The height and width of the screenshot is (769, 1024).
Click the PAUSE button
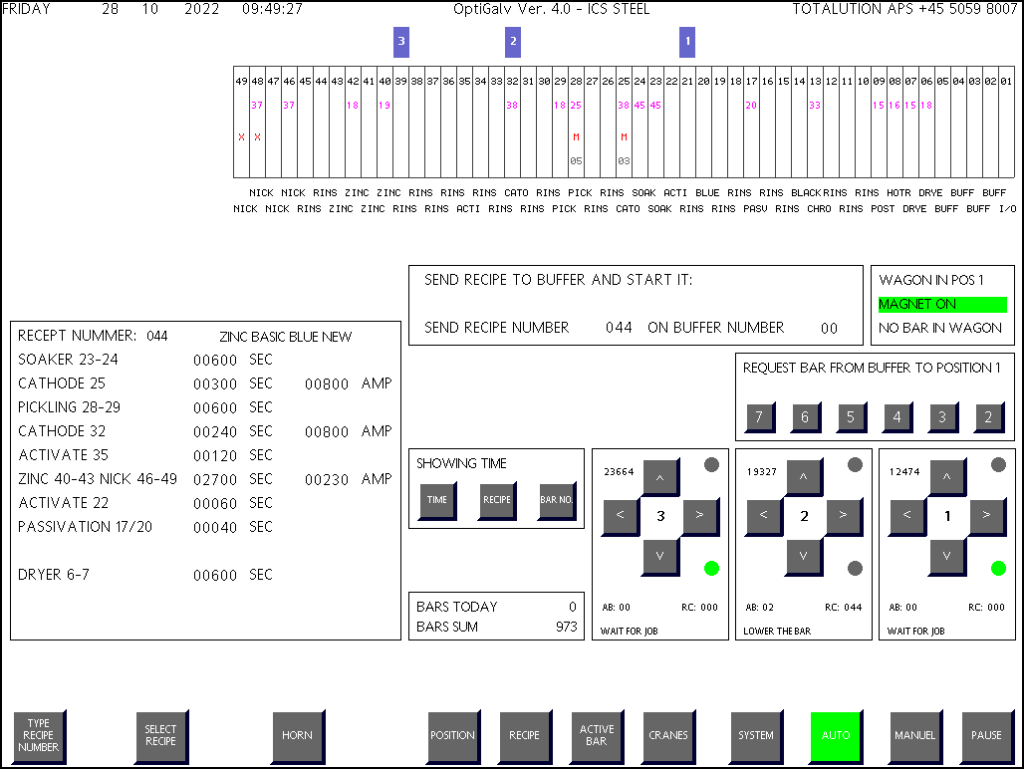click(x=987, y=736)
